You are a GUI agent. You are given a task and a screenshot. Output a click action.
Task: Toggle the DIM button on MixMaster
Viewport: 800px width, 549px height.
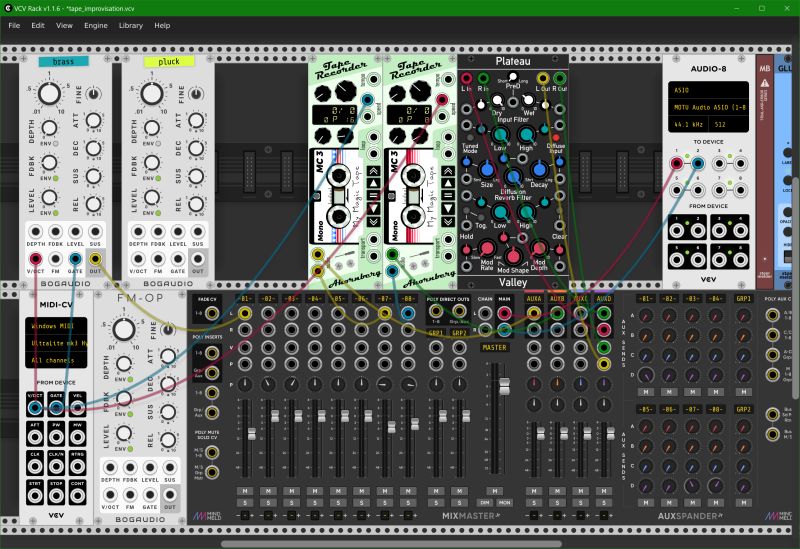pos(485,503)
